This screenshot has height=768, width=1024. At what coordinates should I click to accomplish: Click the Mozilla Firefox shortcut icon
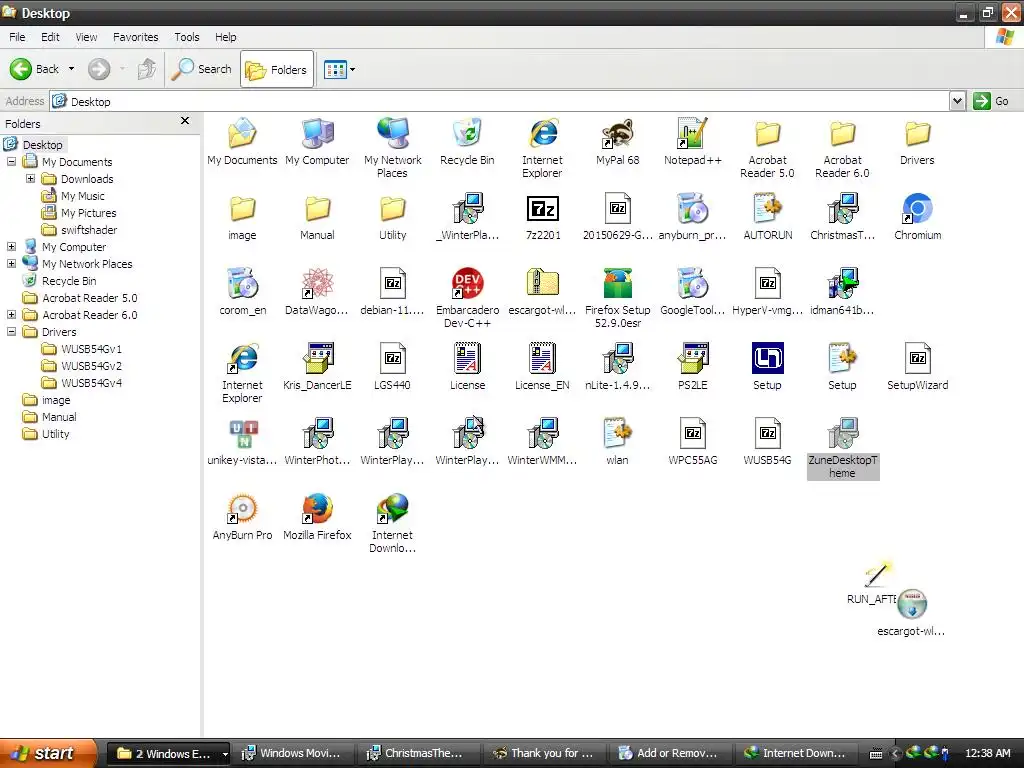317,509
